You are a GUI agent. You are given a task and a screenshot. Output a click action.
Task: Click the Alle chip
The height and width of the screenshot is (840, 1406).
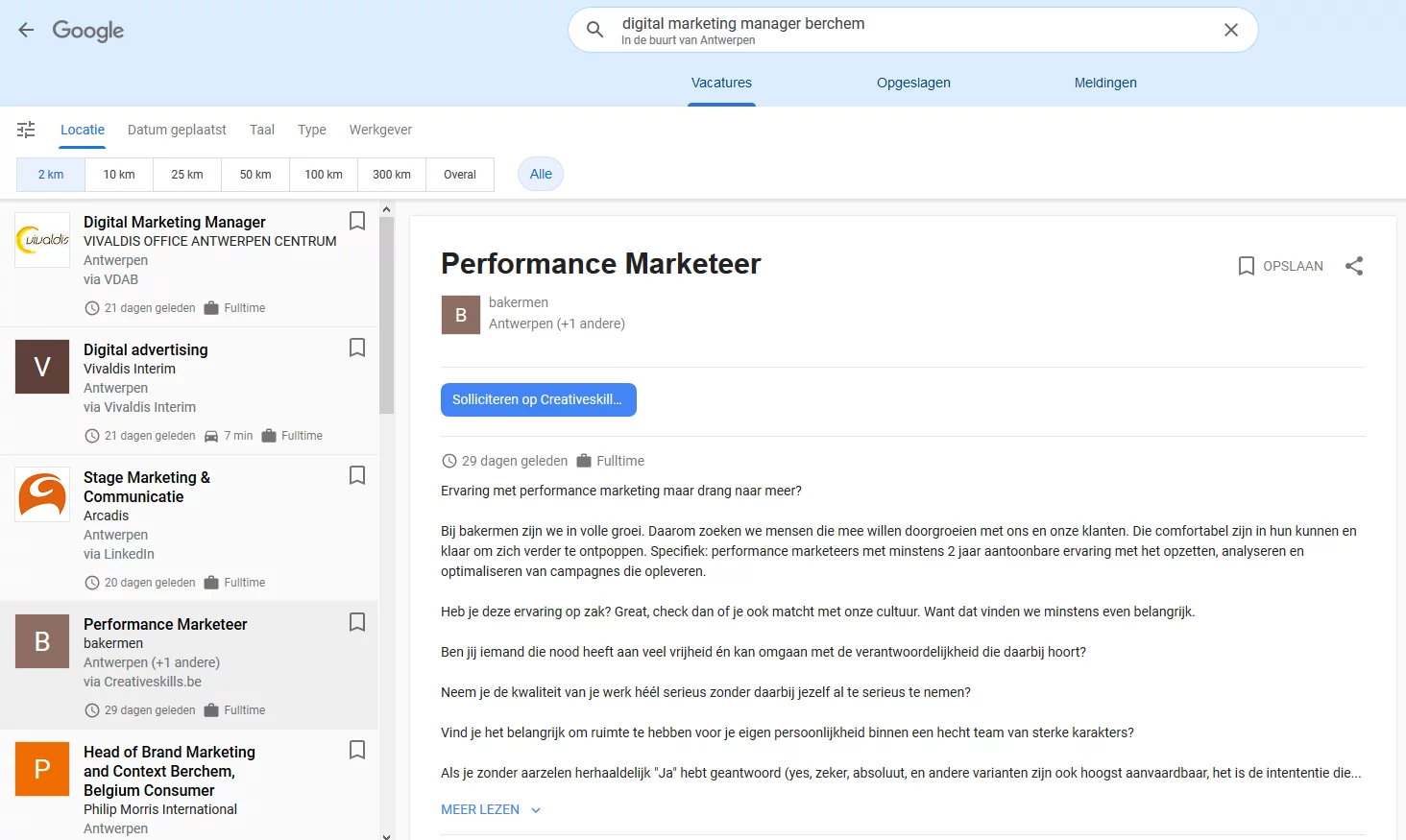tap(541, 174)
